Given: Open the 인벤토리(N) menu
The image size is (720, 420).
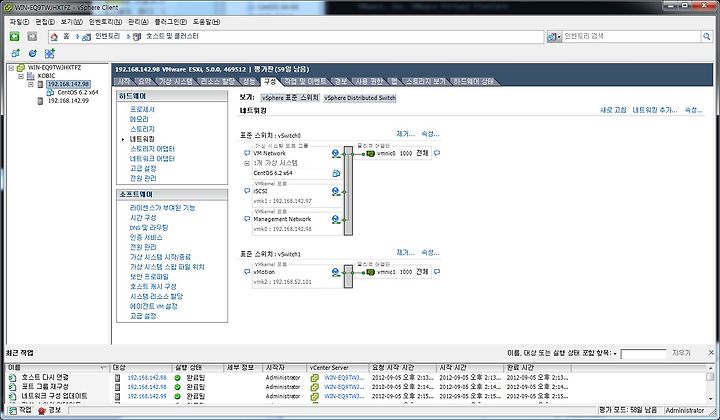Looking at the screenshot, I should point(106,22).
